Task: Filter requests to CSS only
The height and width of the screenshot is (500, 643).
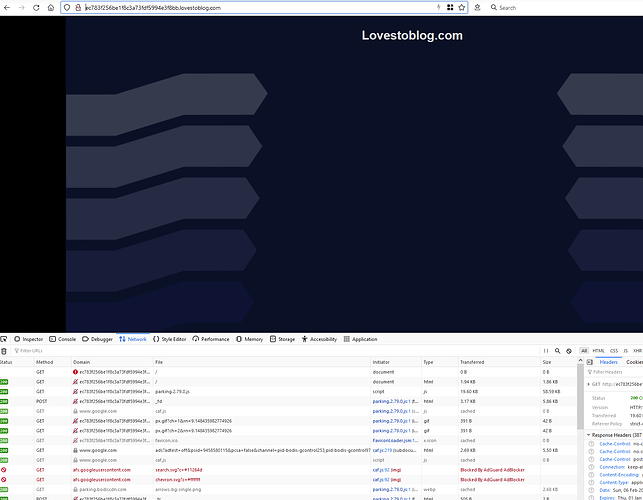Action: 614,351
